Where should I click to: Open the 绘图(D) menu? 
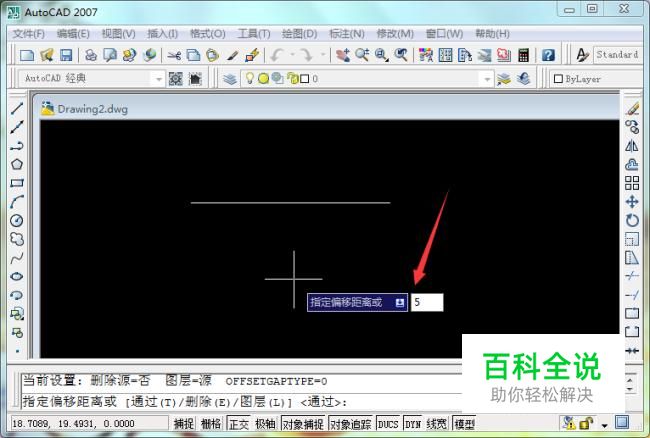tap(299, 34)
